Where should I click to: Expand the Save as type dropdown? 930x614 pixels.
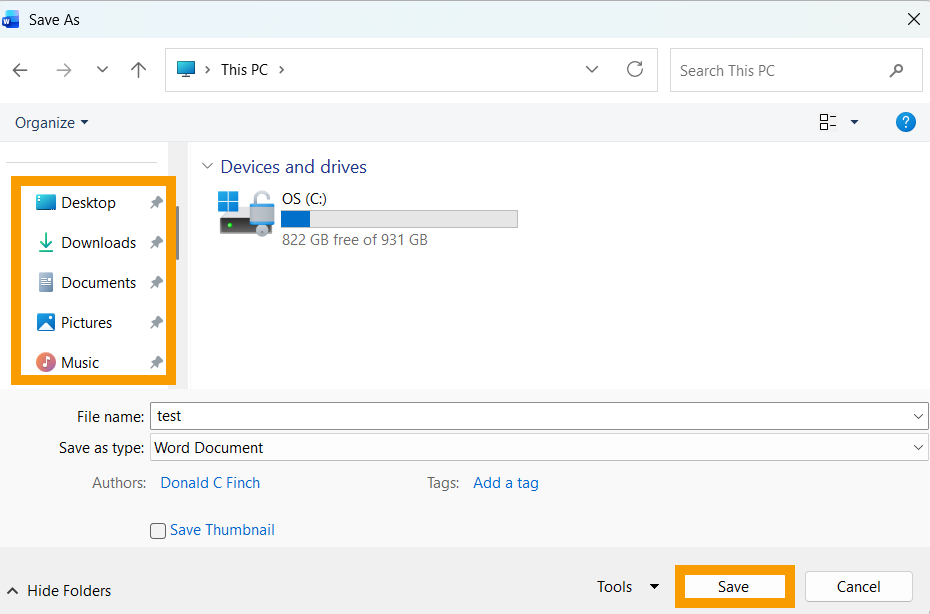918,448
